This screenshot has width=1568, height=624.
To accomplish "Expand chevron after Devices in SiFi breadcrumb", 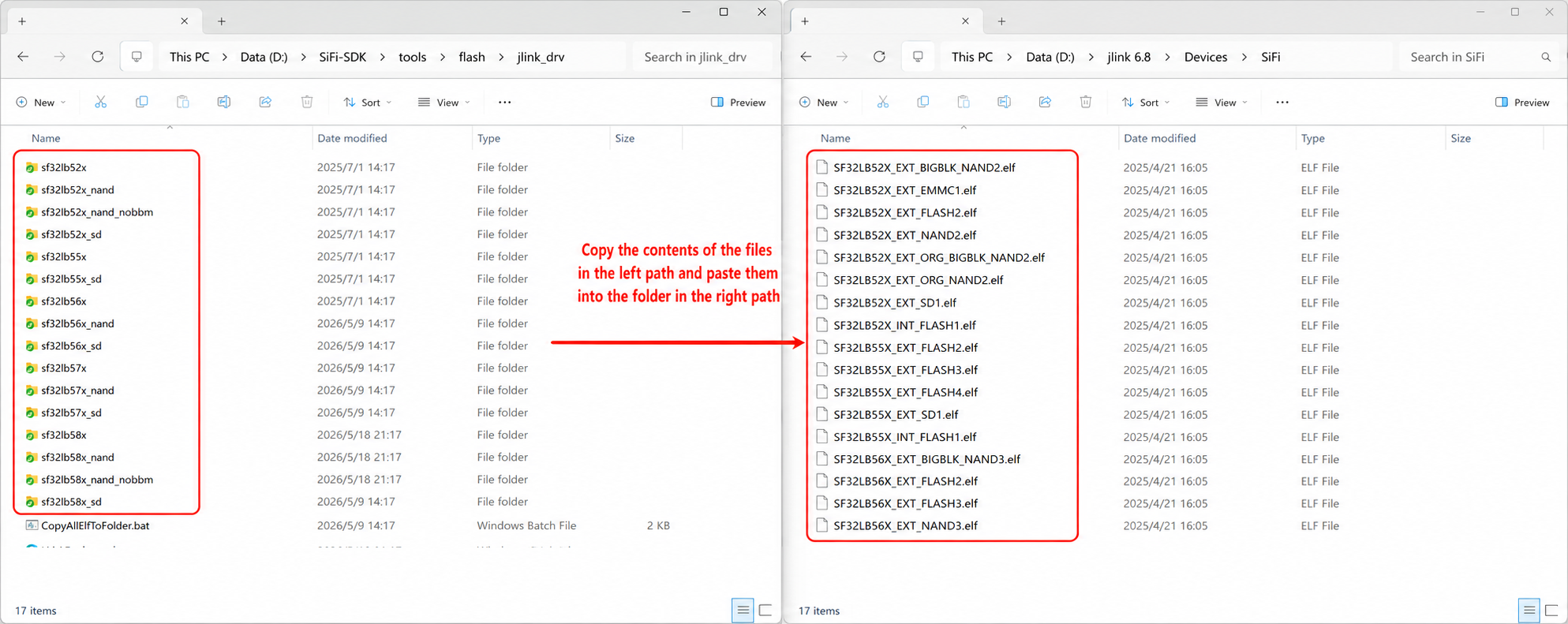I will point(1244,57).
